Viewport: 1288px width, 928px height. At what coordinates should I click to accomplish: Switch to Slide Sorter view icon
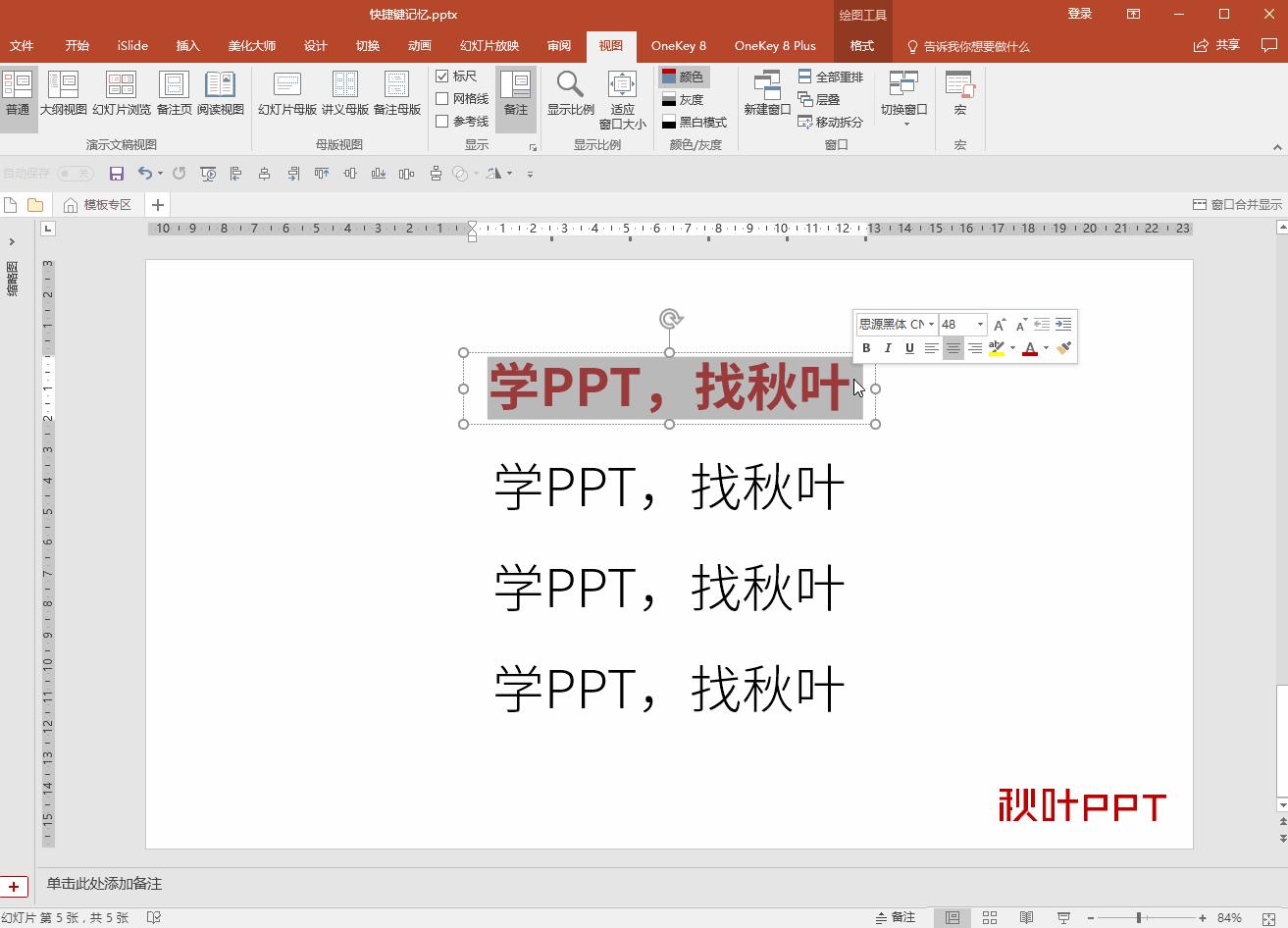pyautogui.click(x=990, y=915)
